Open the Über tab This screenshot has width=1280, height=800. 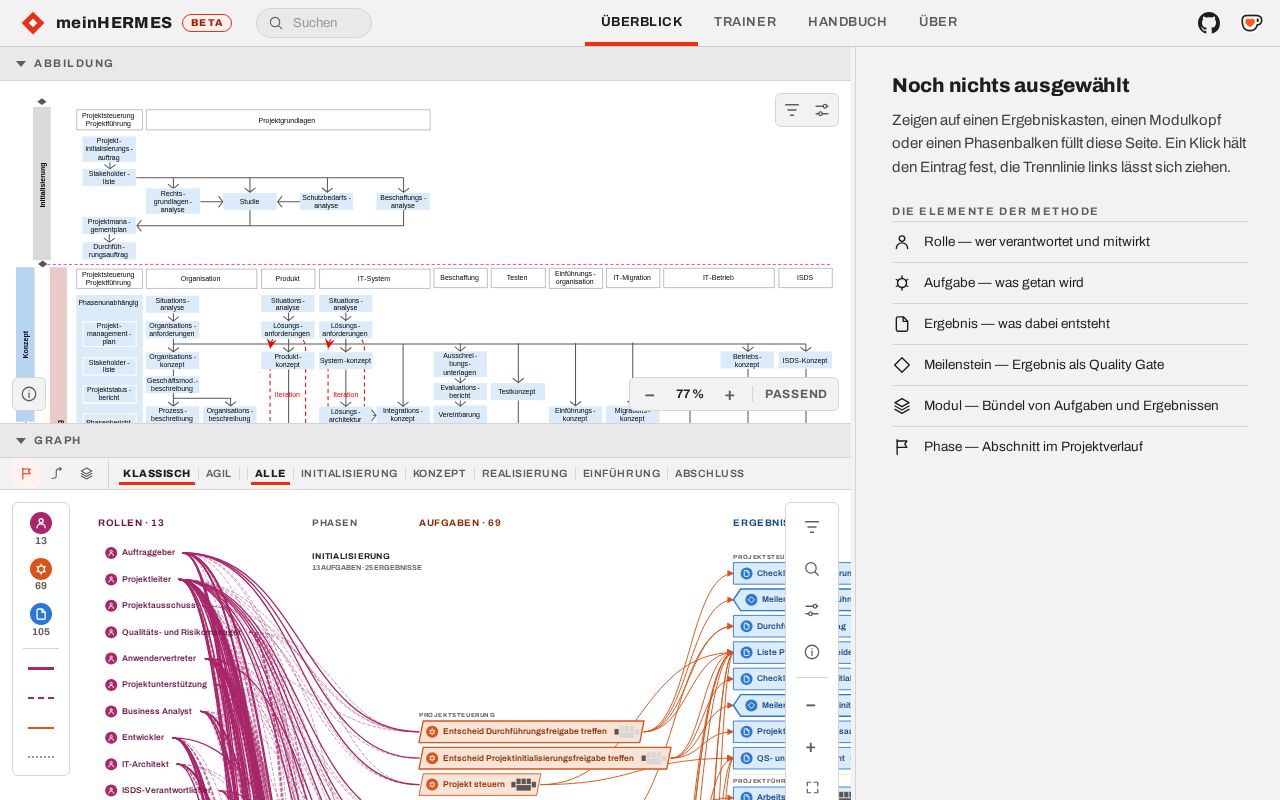(938, 22)
